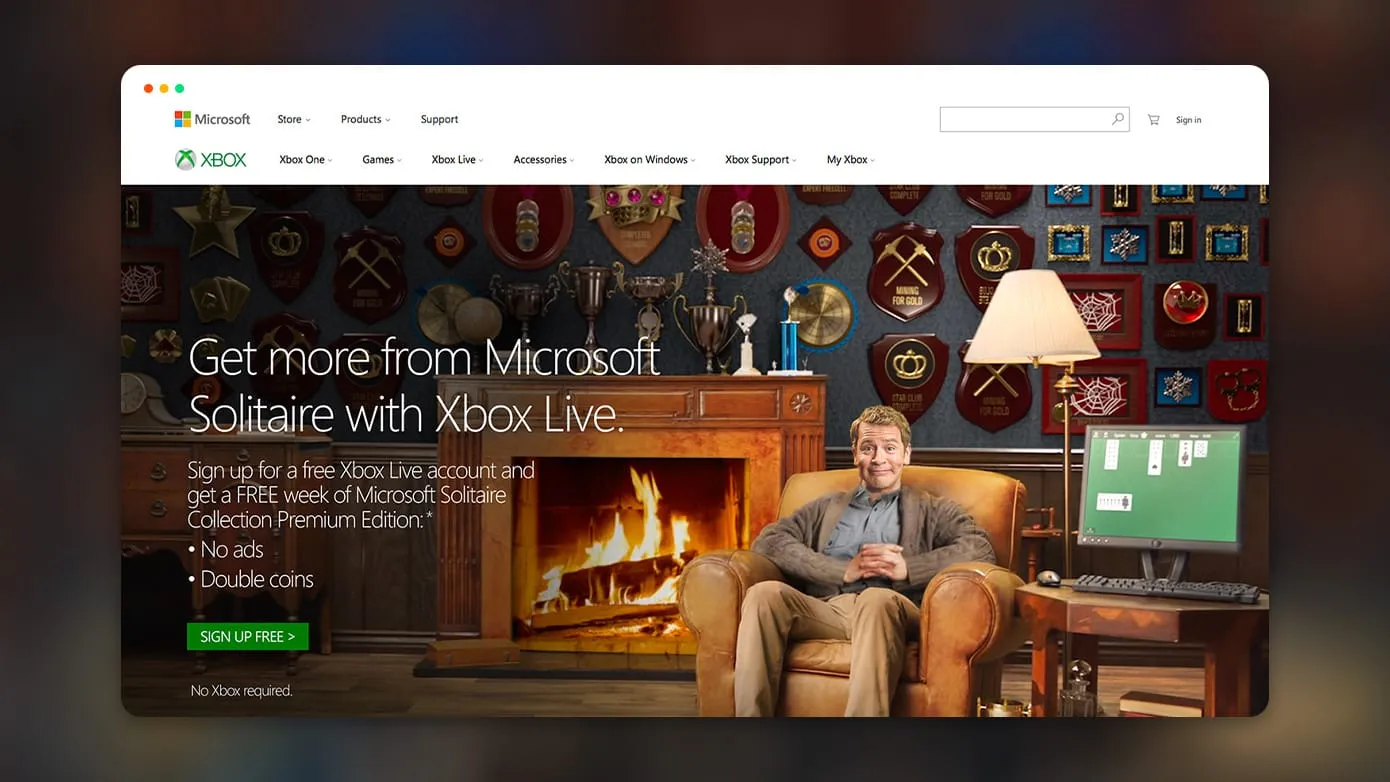Screen dimensions: 1390x782
Task: Open the Games dropdown
Action: 380,159
